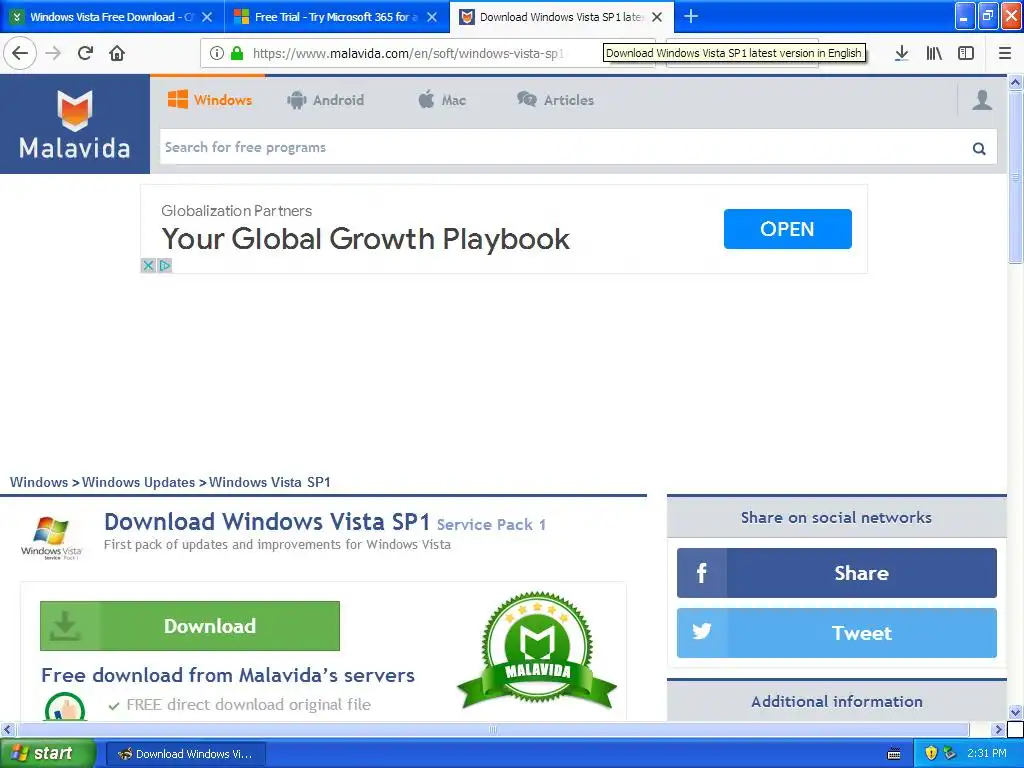Open the Firefox downloads panel
Image resolution: width=1024 pixels, height=768 pixels.
tap(902, 54)
